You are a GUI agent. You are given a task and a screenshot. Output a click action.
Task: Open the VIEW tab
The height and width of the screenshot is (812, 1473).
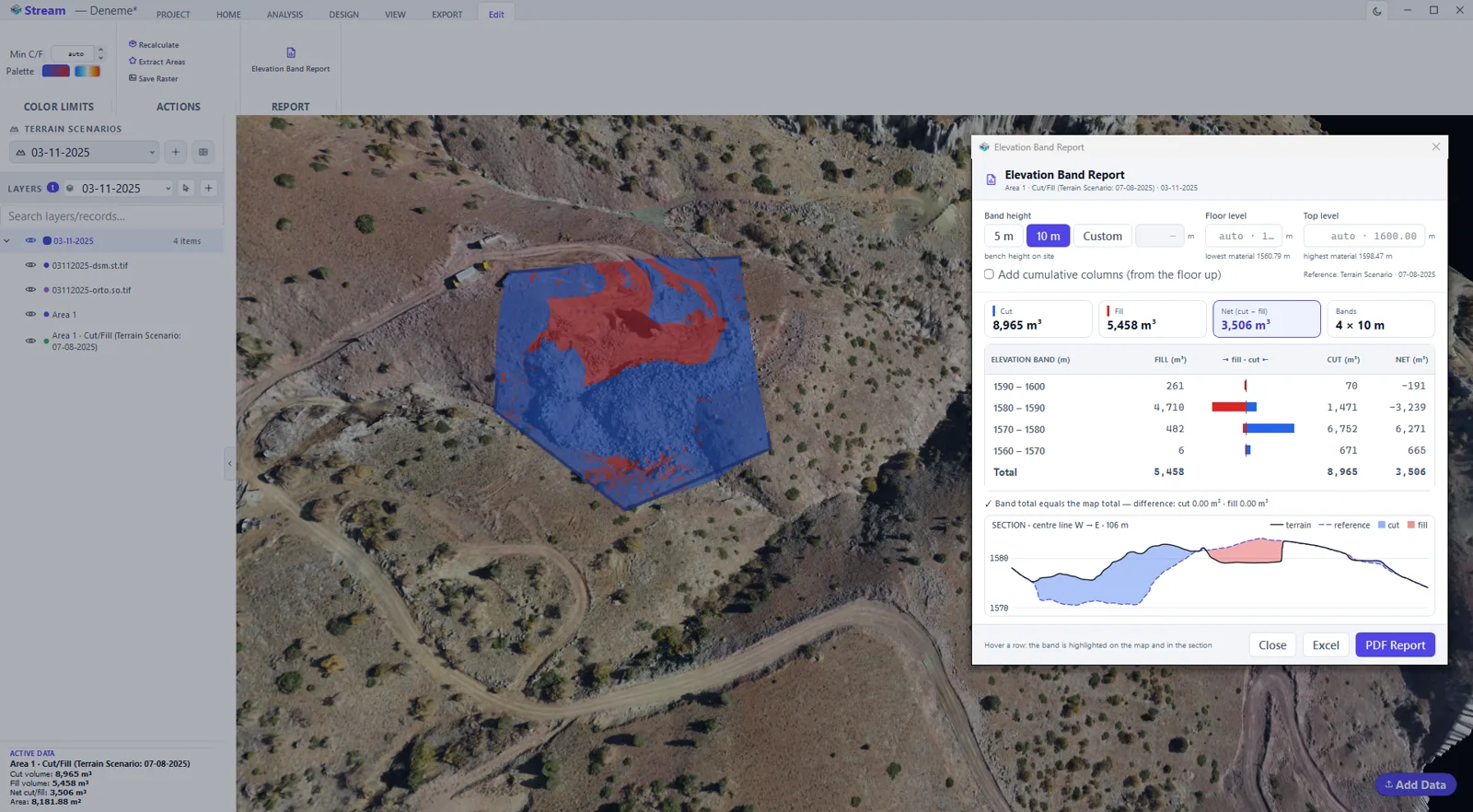tap(395, 15)
